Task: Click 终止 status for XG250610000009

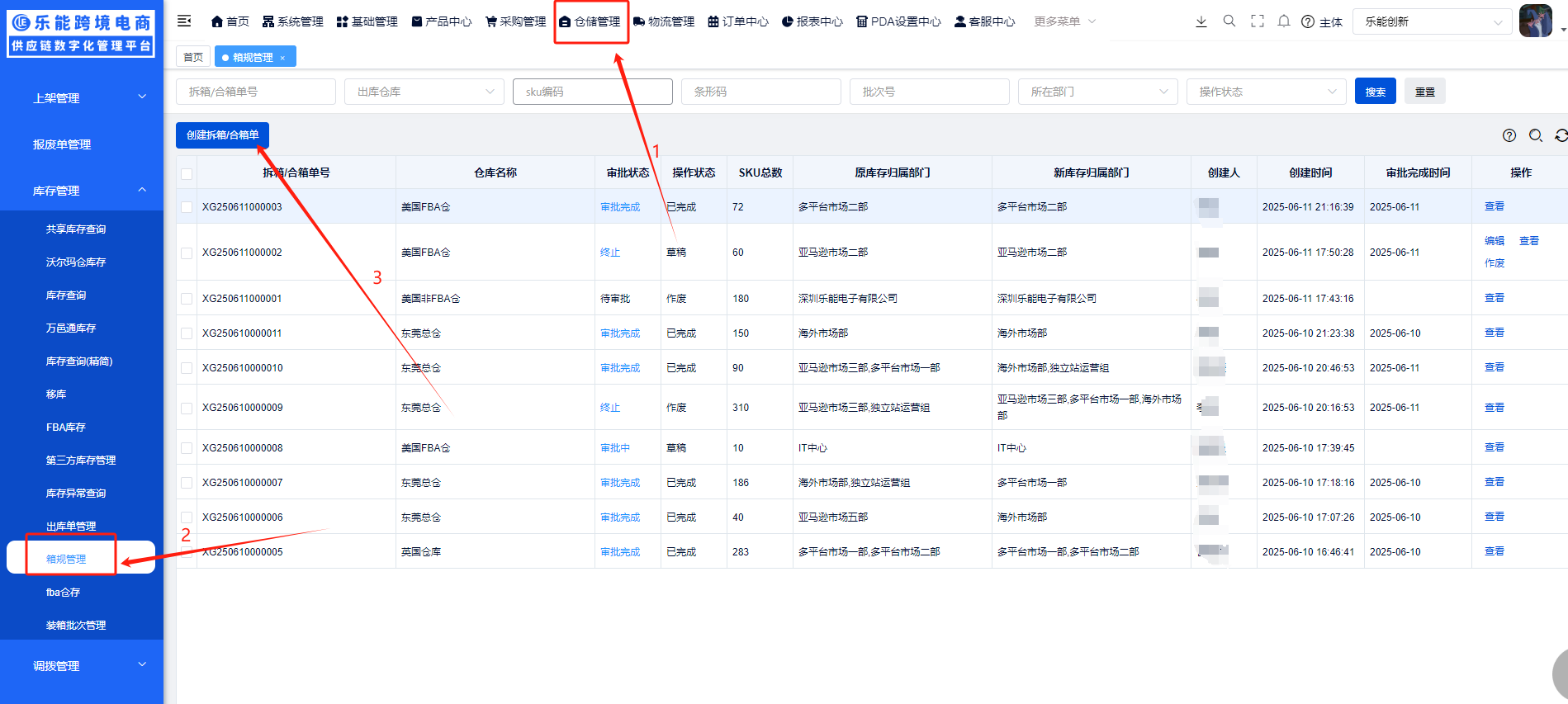Action: pos(610,408)
